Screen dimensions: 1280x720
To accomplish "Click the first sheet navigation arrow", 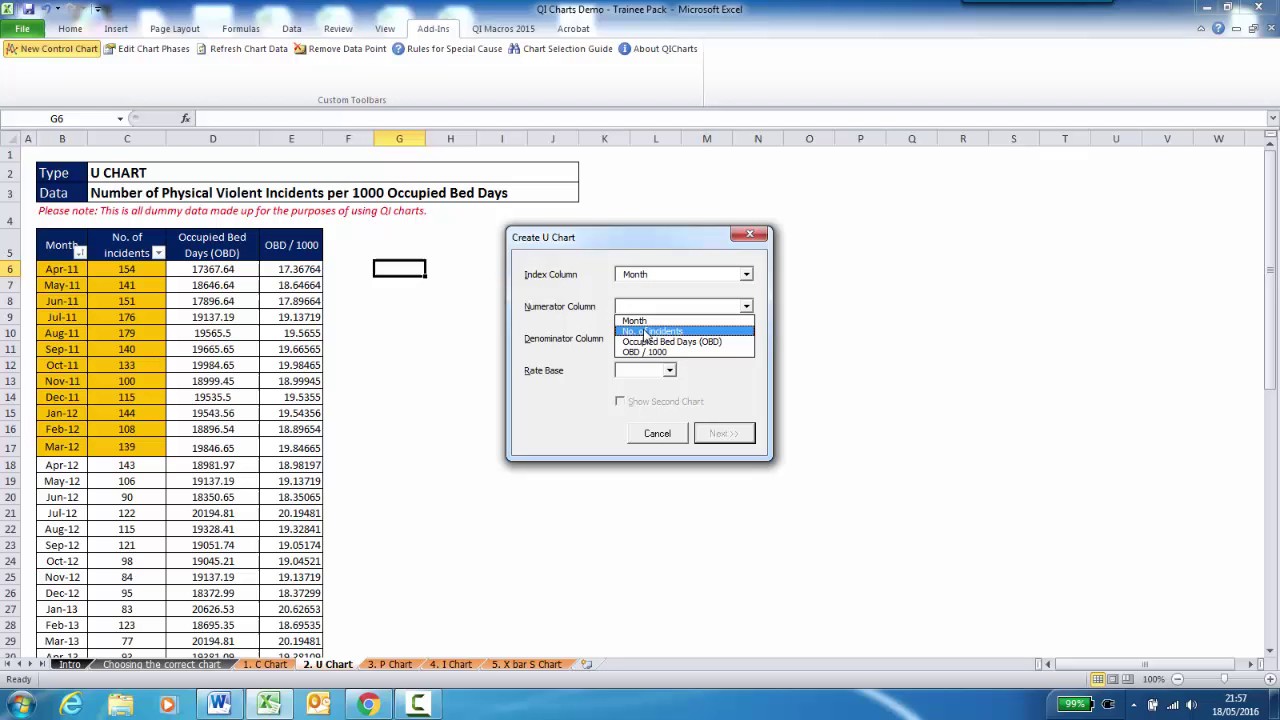I will pyautogui.click(x=7, y=664).
